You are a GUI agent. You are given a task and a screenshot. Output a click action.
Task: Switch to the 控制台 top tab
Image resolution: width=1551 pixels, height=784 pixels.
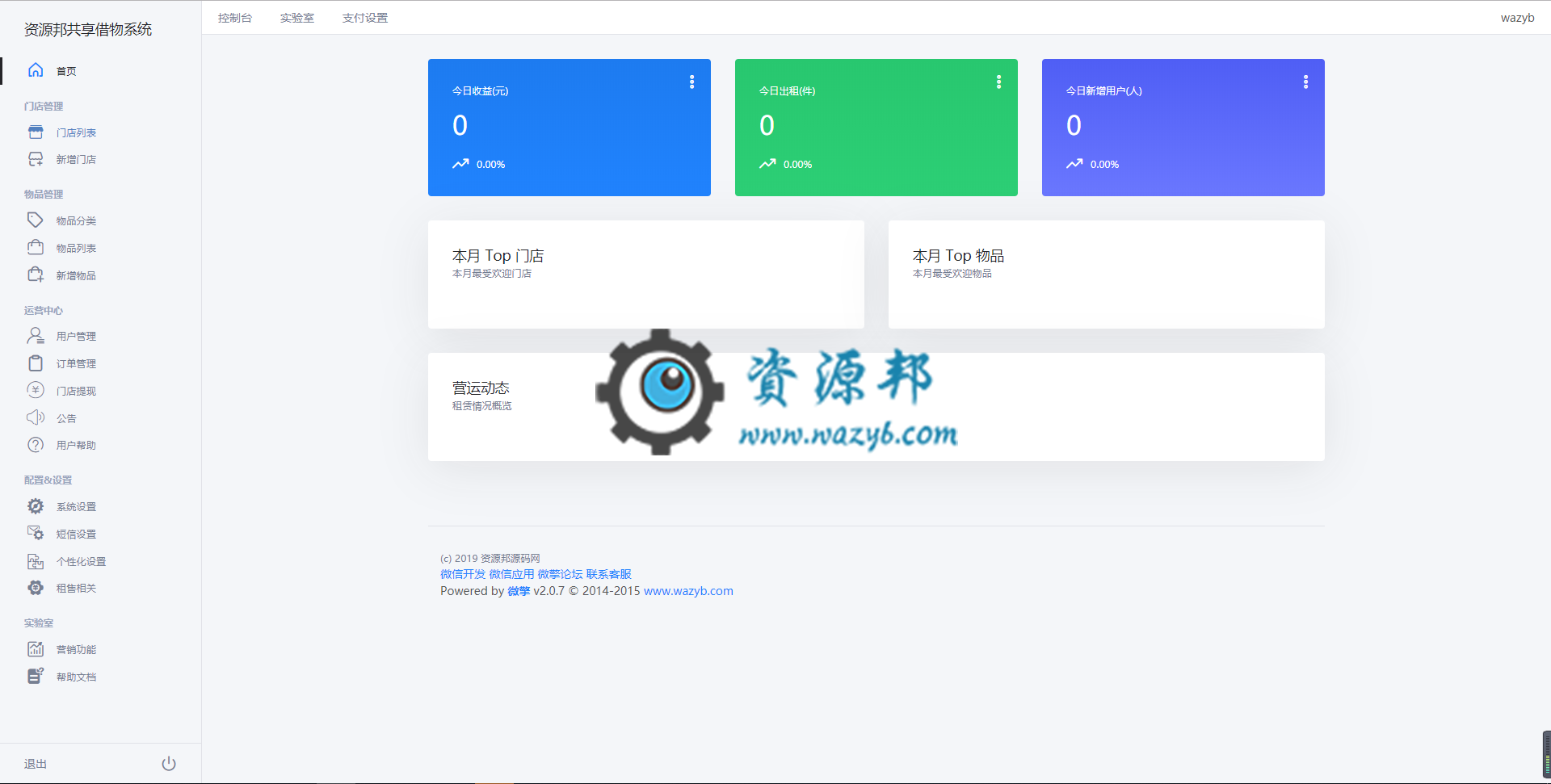pos(235,18)
